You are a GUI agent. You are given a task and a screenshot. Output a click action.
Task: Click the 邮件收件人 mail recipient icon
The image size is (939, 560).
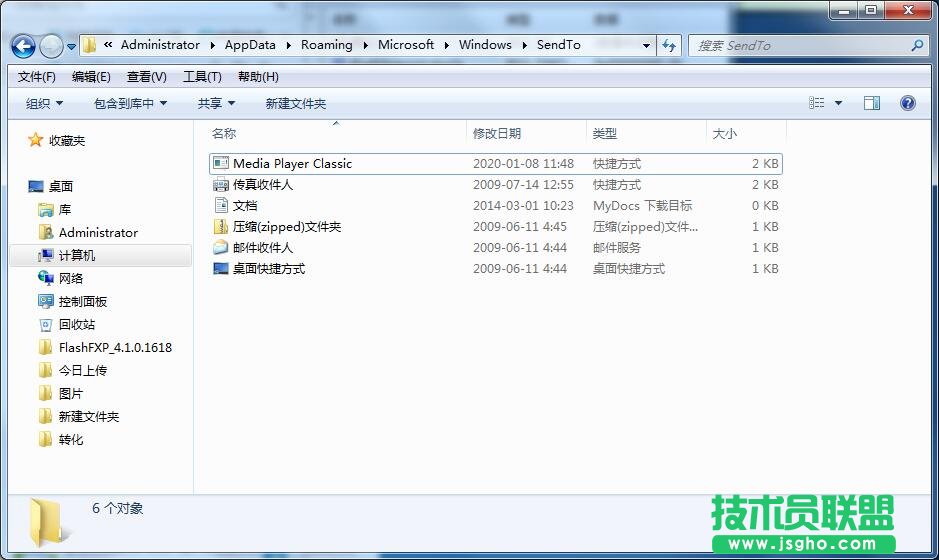click(x=221, y=248)
